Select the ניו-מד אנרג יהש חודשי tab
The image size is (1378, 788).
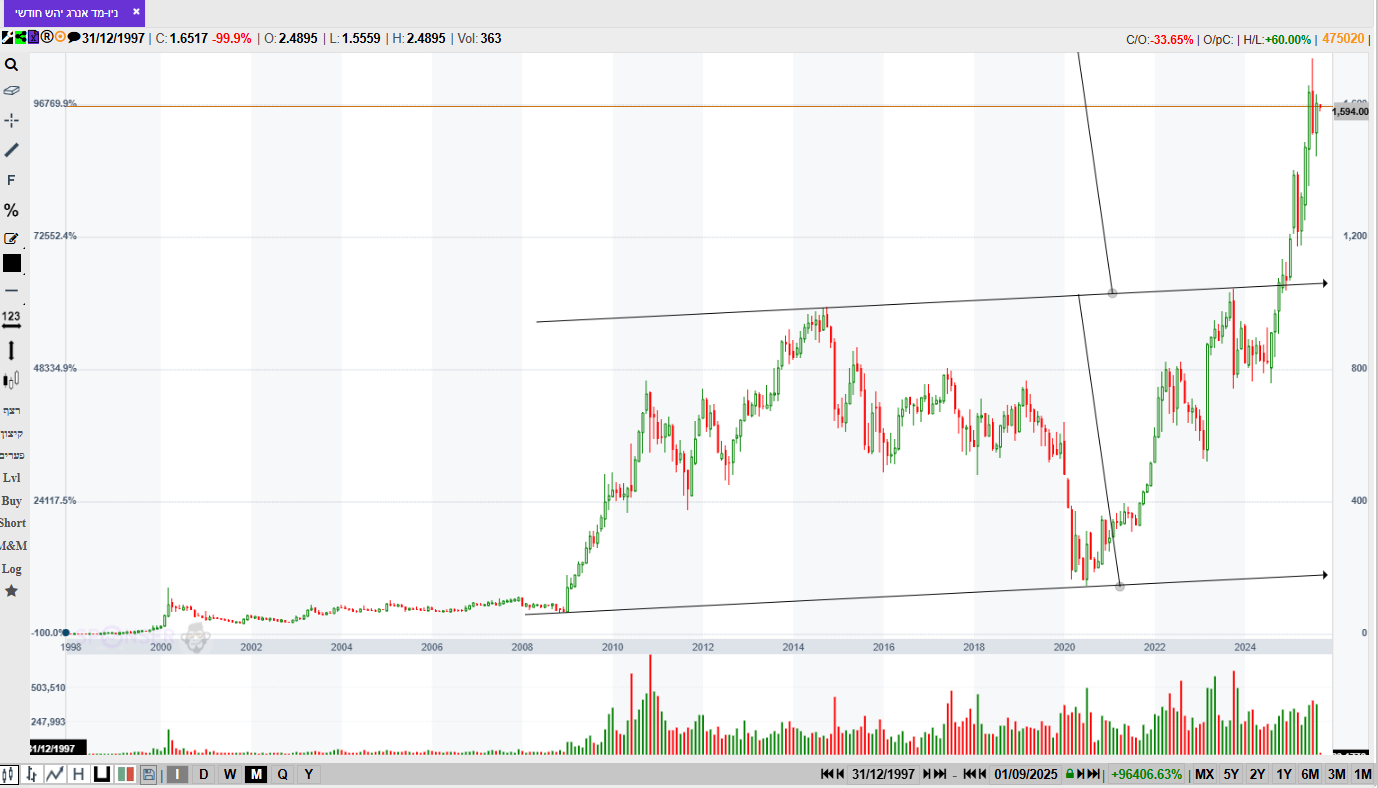click(66, 13)
